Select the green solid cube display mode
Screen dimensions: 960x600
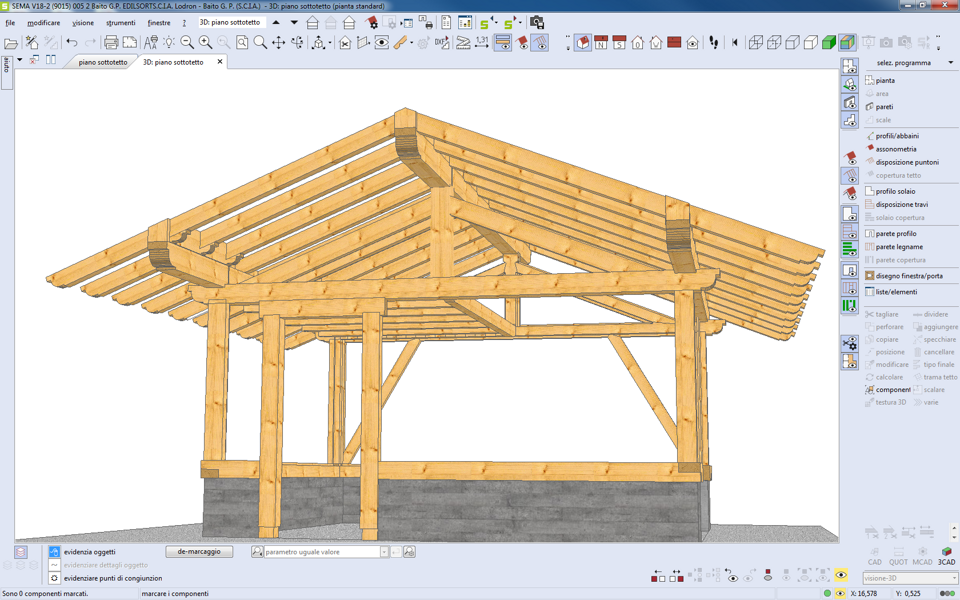pos(829,43)
